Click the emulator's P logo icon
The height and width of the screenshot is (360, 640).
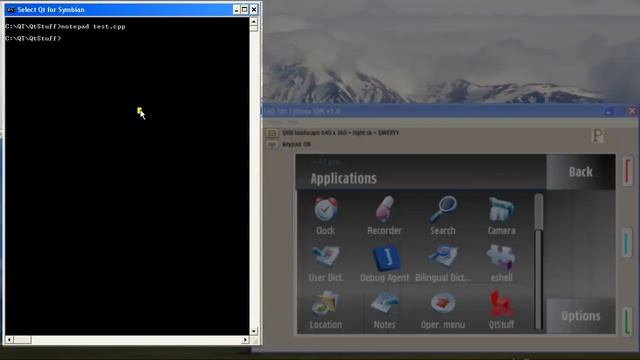598,136
